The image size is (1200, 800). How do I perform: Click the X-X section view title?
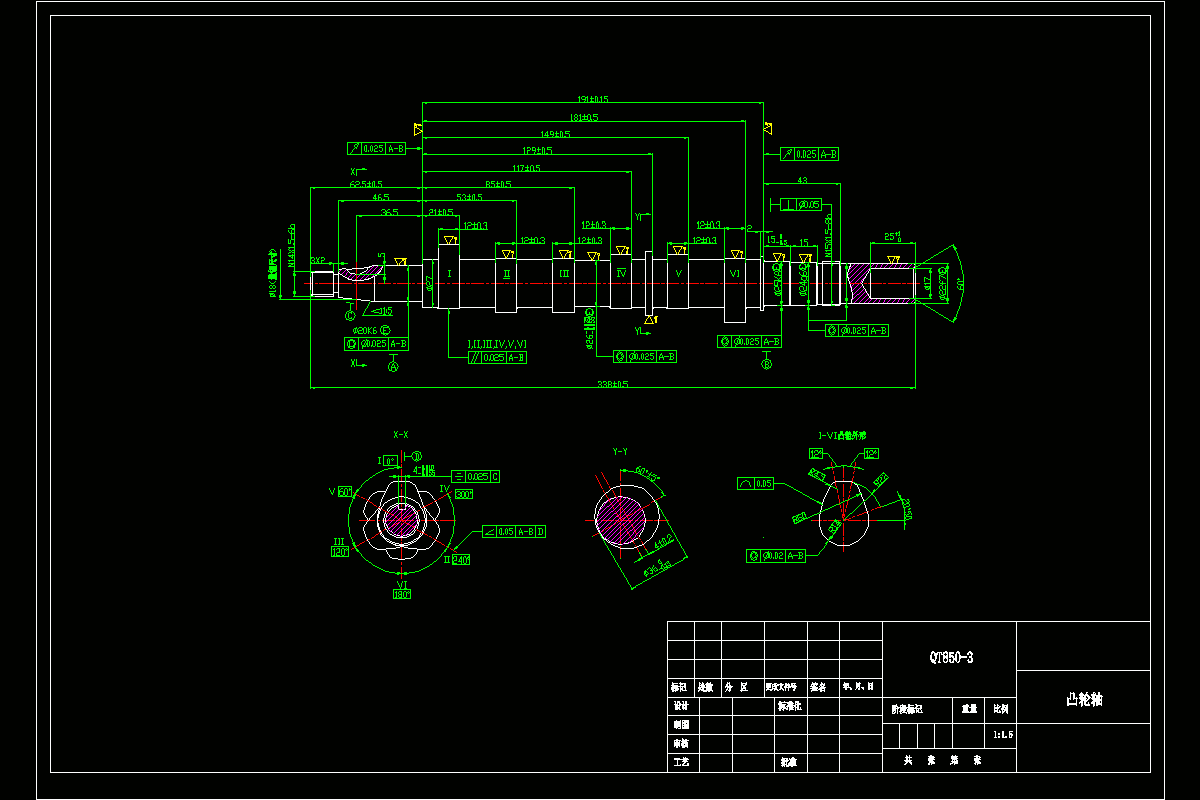pyautogui.click(x=400, y=435)
